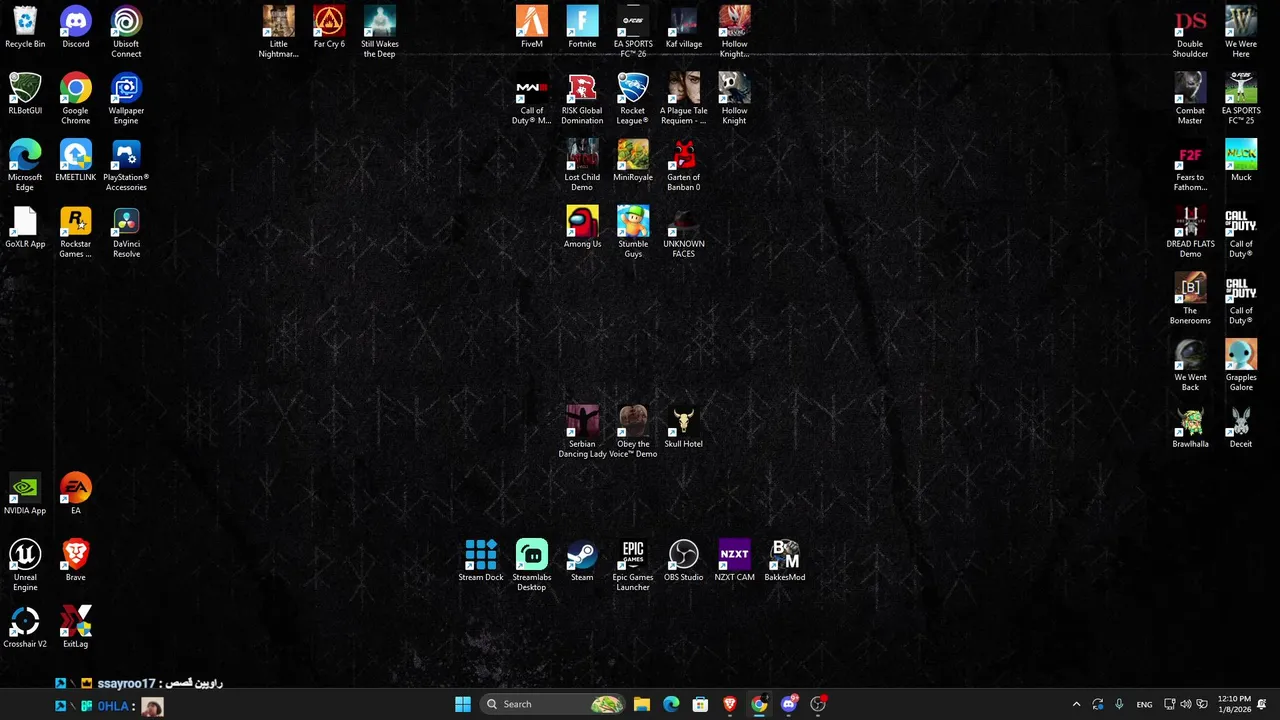This screenshot has width=1280, height=720.
Task: Select the Kaf village icon
Action: click(x=684, y=28)
